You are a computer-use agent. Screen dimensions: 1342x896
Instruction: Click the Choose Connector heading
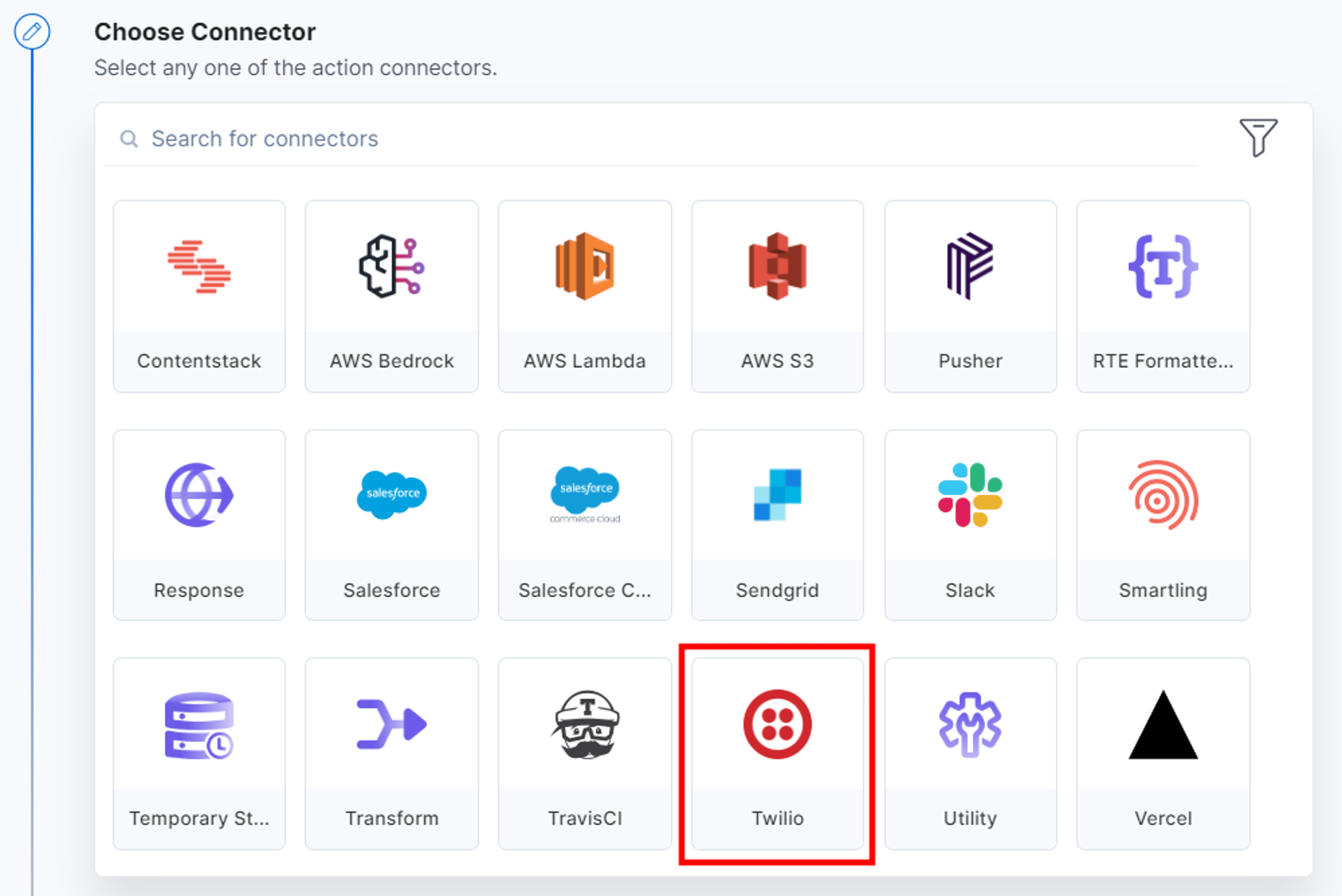pos(204,32)
